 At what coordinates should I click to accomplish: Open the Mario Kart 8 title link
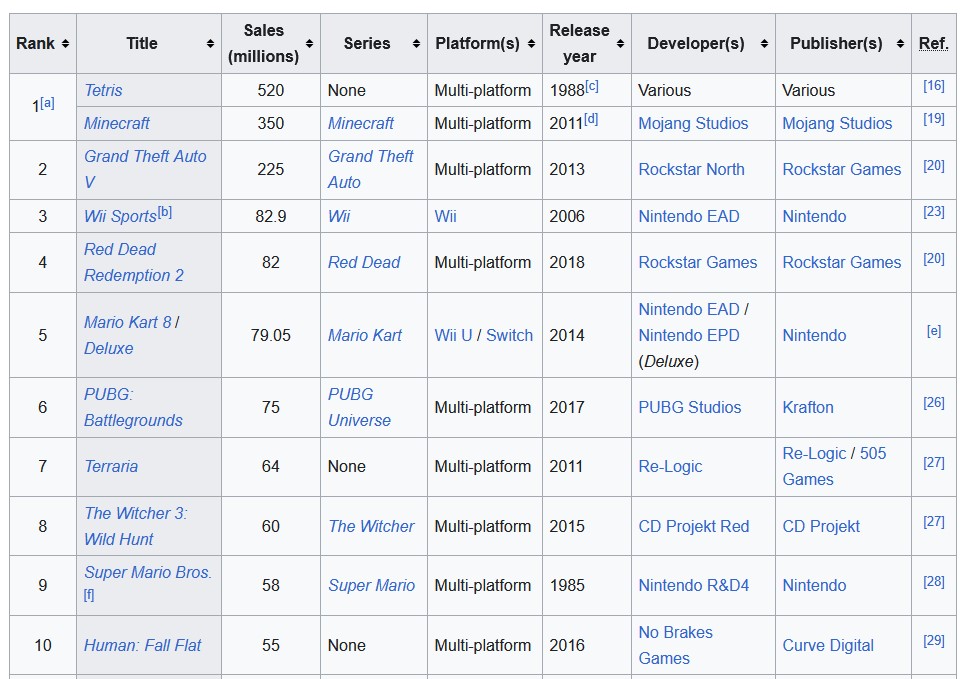(128, 322)
